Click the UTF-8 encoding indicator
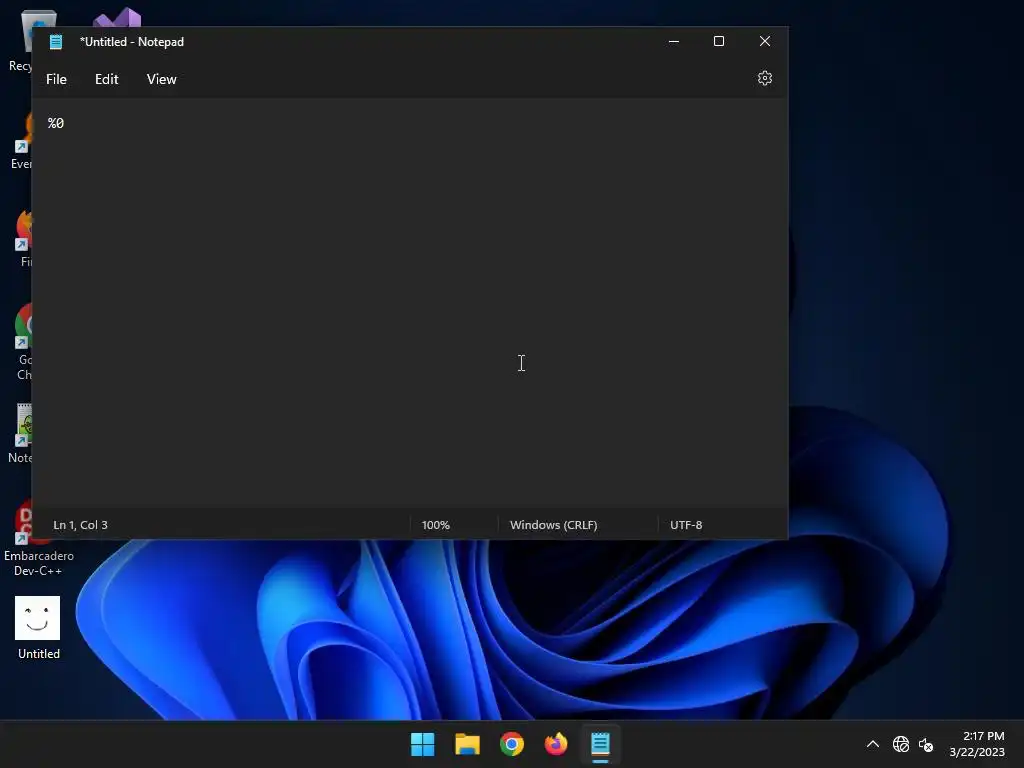Screen dimensions: 1024x768 pos(686,525)
